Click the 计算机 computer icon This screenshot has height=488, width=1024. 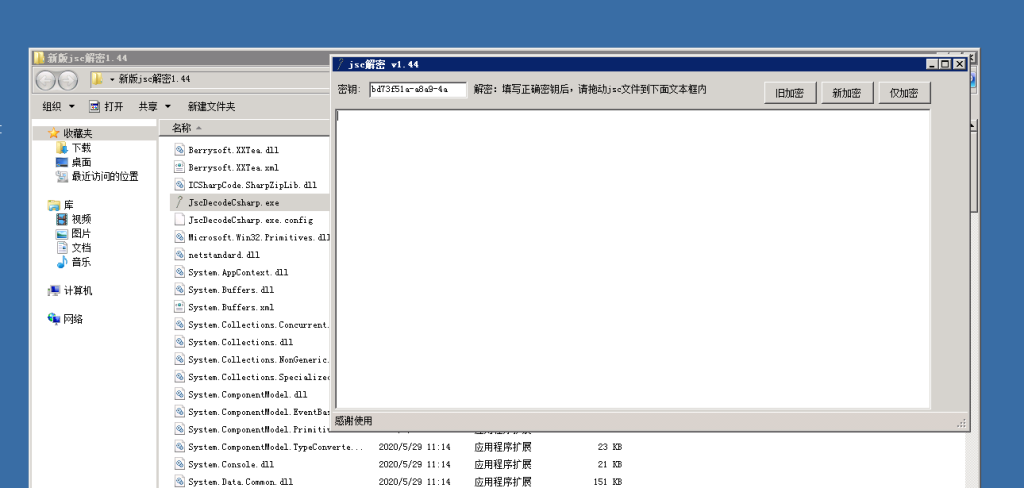[54, 291]
